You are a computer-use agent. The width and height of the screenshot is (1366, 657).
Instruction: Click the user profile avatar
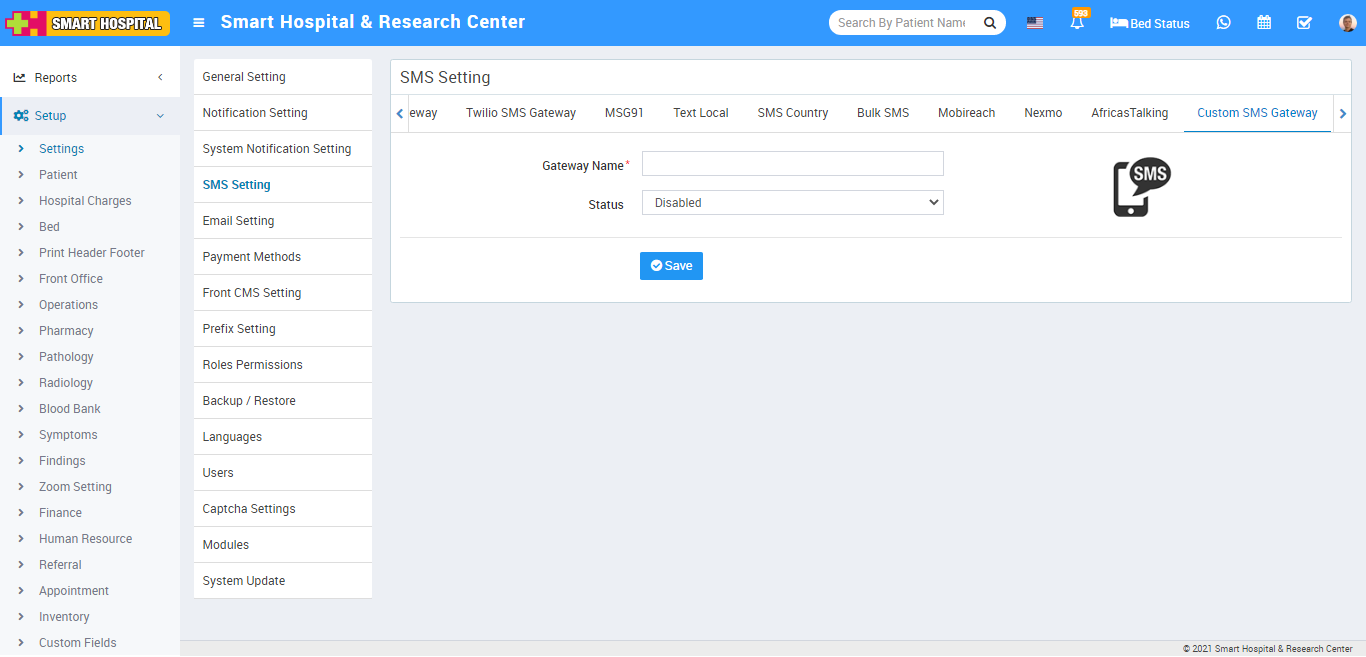[x=1347, y=23]
